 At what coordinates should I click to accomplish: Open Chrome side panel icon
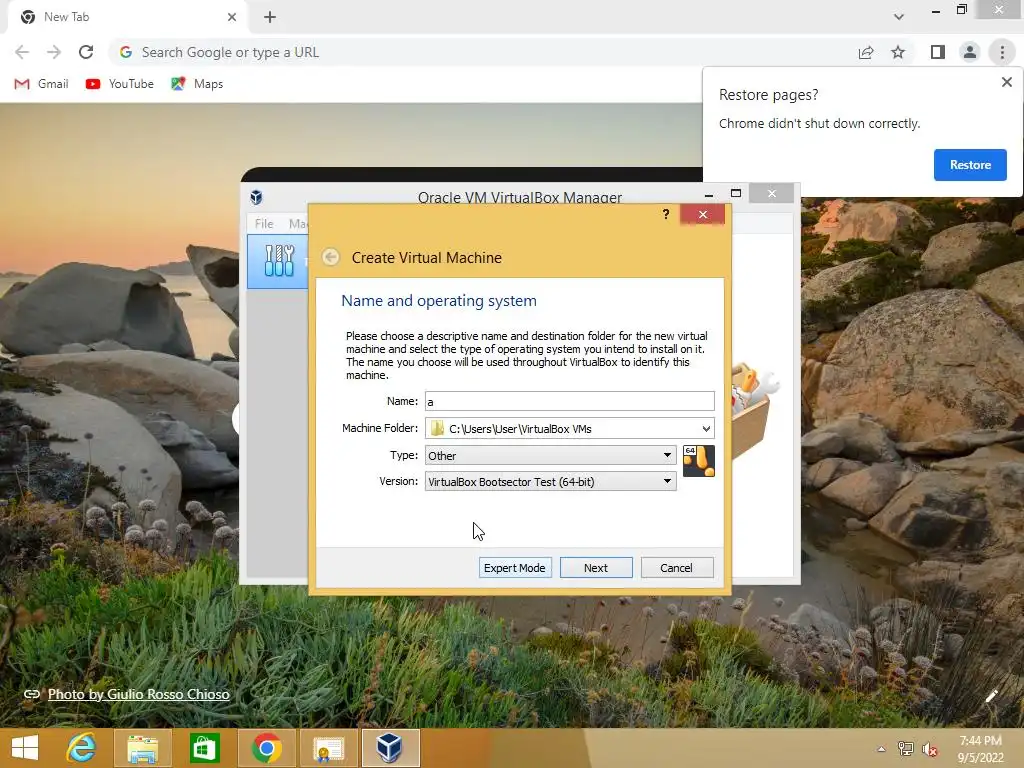point(938,52)
